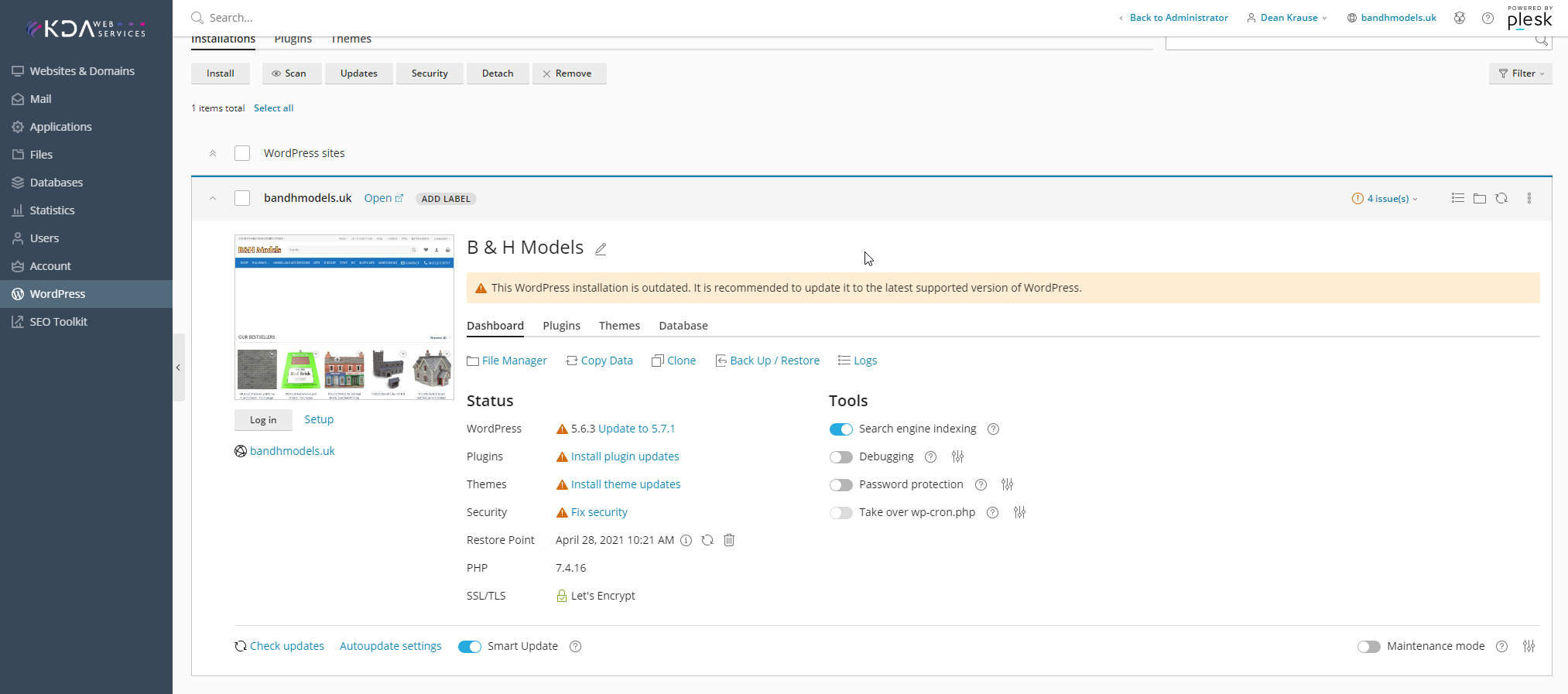Click help icon next to Take over wp-cron.php

click(993, 512)
